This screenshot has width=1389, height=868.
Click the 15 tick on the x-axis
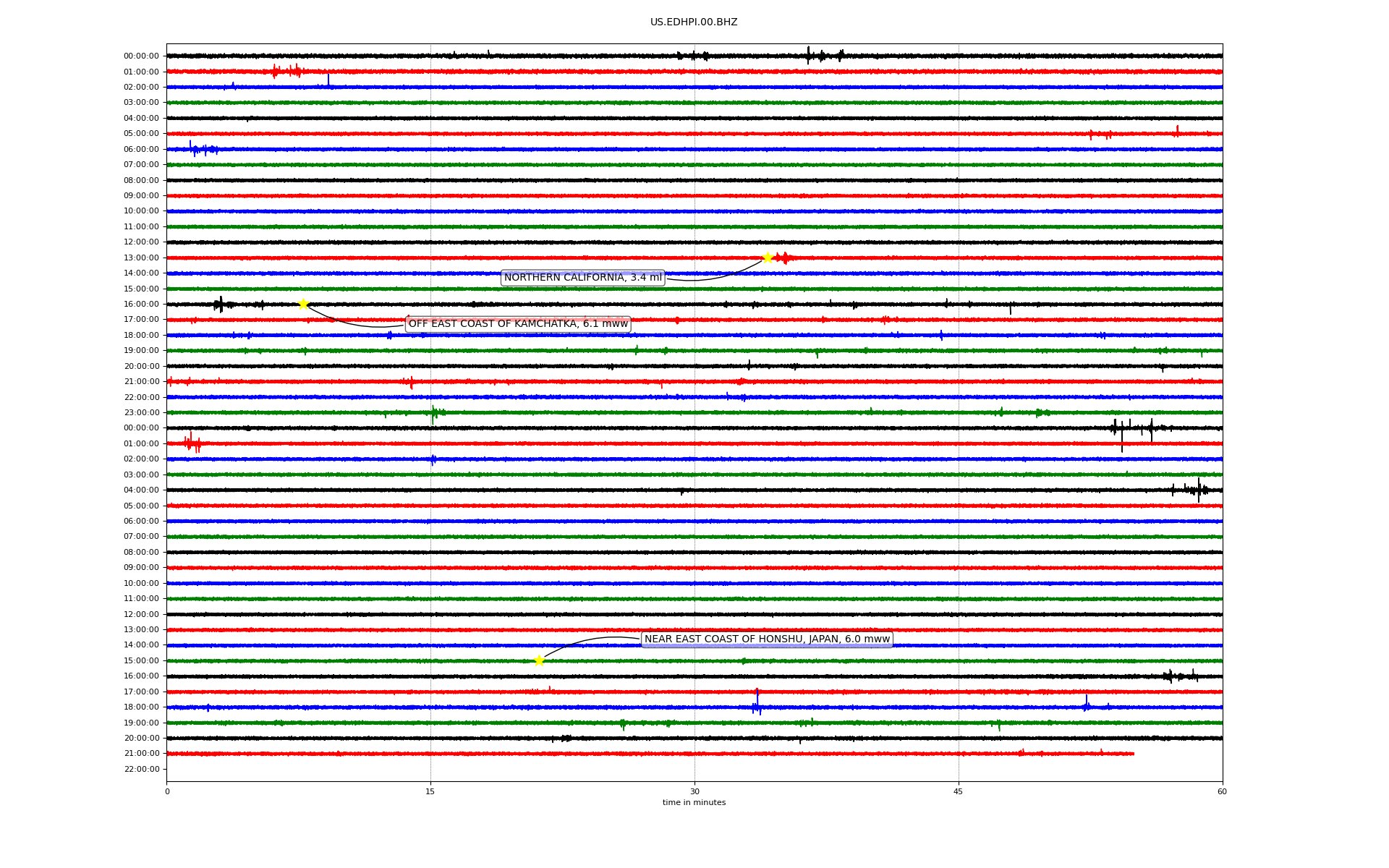click(430, 791)
